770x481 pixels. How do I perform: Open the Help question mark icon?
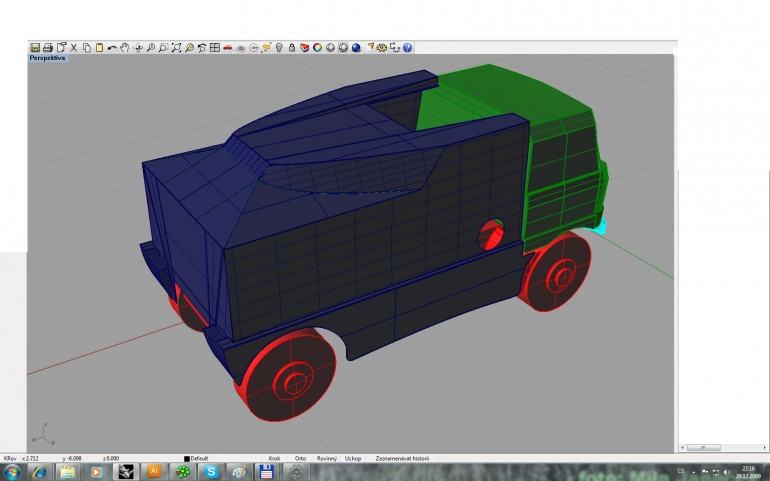407,48
